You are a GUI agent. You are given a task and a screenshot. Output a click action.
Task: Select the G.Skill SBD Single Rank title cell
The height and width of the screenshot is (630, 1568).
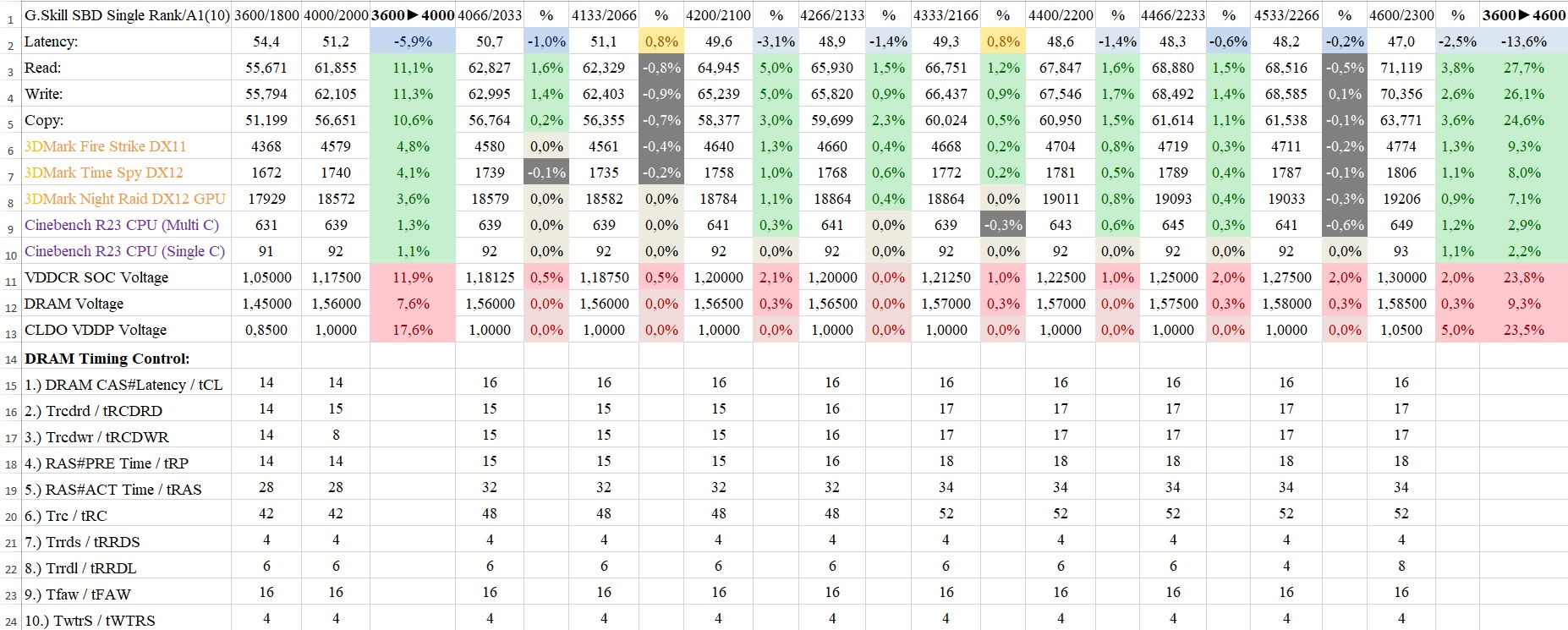click(126, 15)
